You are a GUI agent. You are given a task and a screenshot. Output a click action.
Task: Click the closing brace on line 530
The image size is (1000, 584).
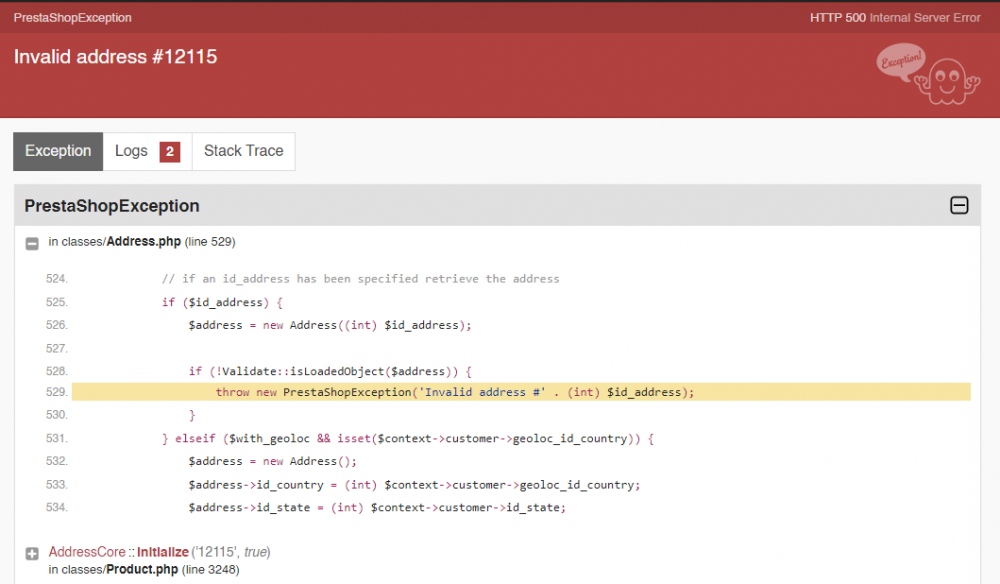tap(192, 415)
